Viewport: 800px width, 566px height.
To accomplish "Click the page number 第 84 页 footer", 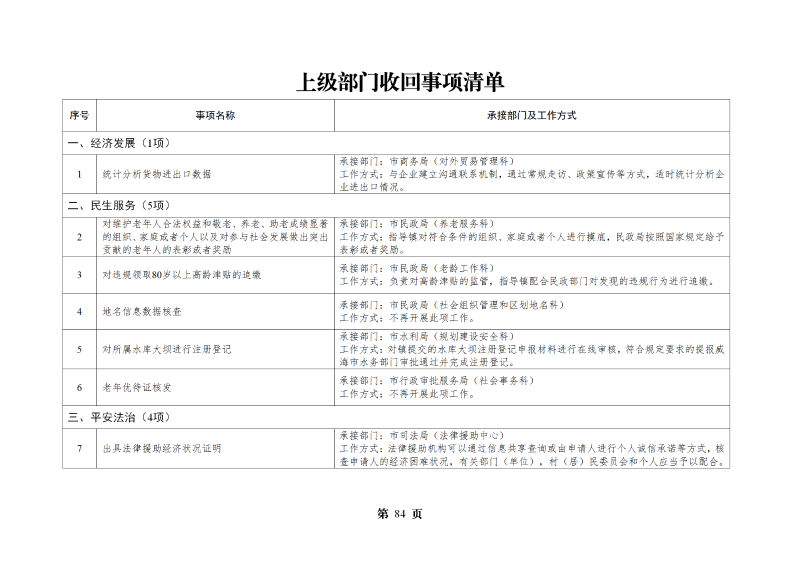I will click(x=399, y=514).
